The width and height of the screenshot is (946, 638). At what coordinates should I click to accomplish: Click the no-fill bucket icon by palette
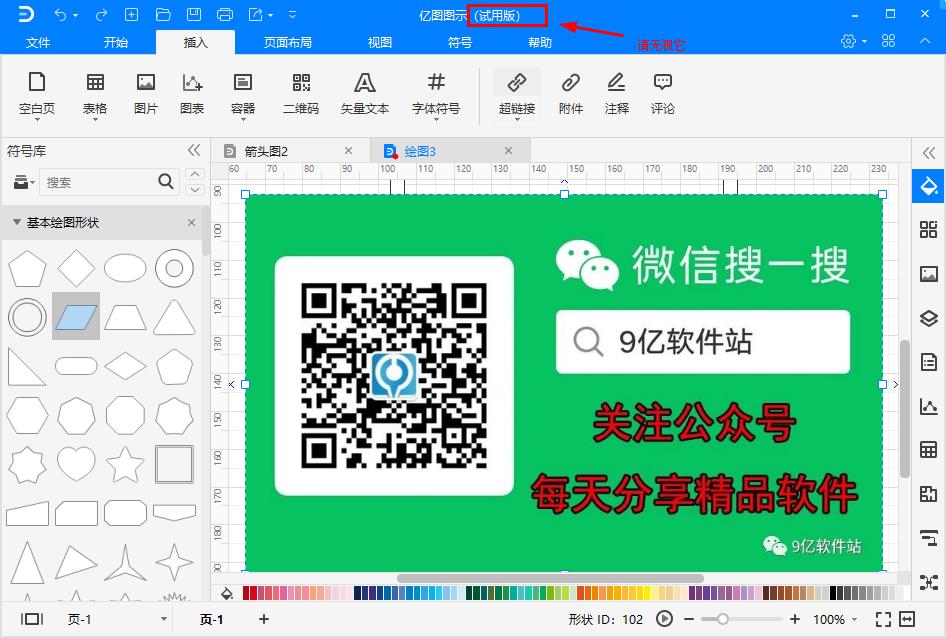click(227, 593)
